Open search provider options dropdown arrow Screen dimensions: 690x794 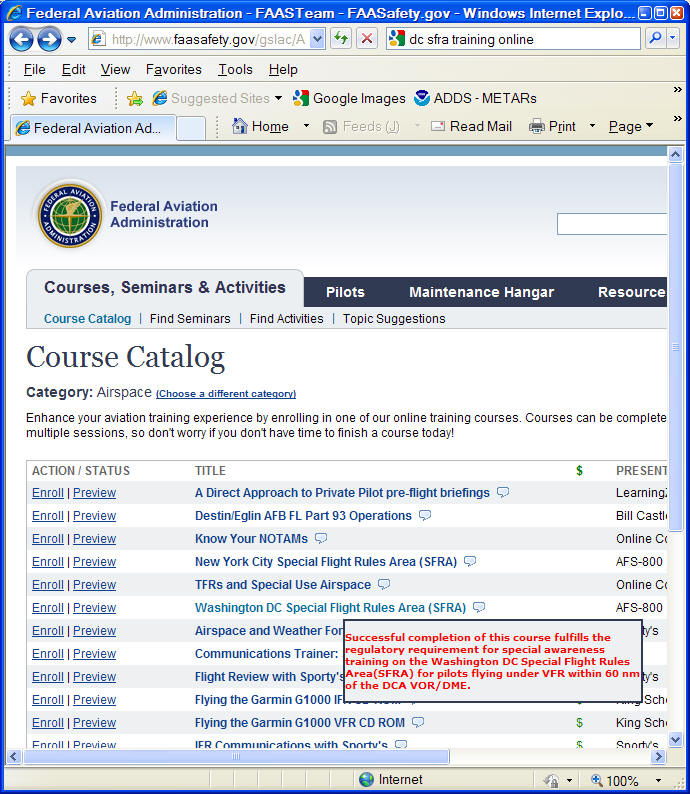673,38
